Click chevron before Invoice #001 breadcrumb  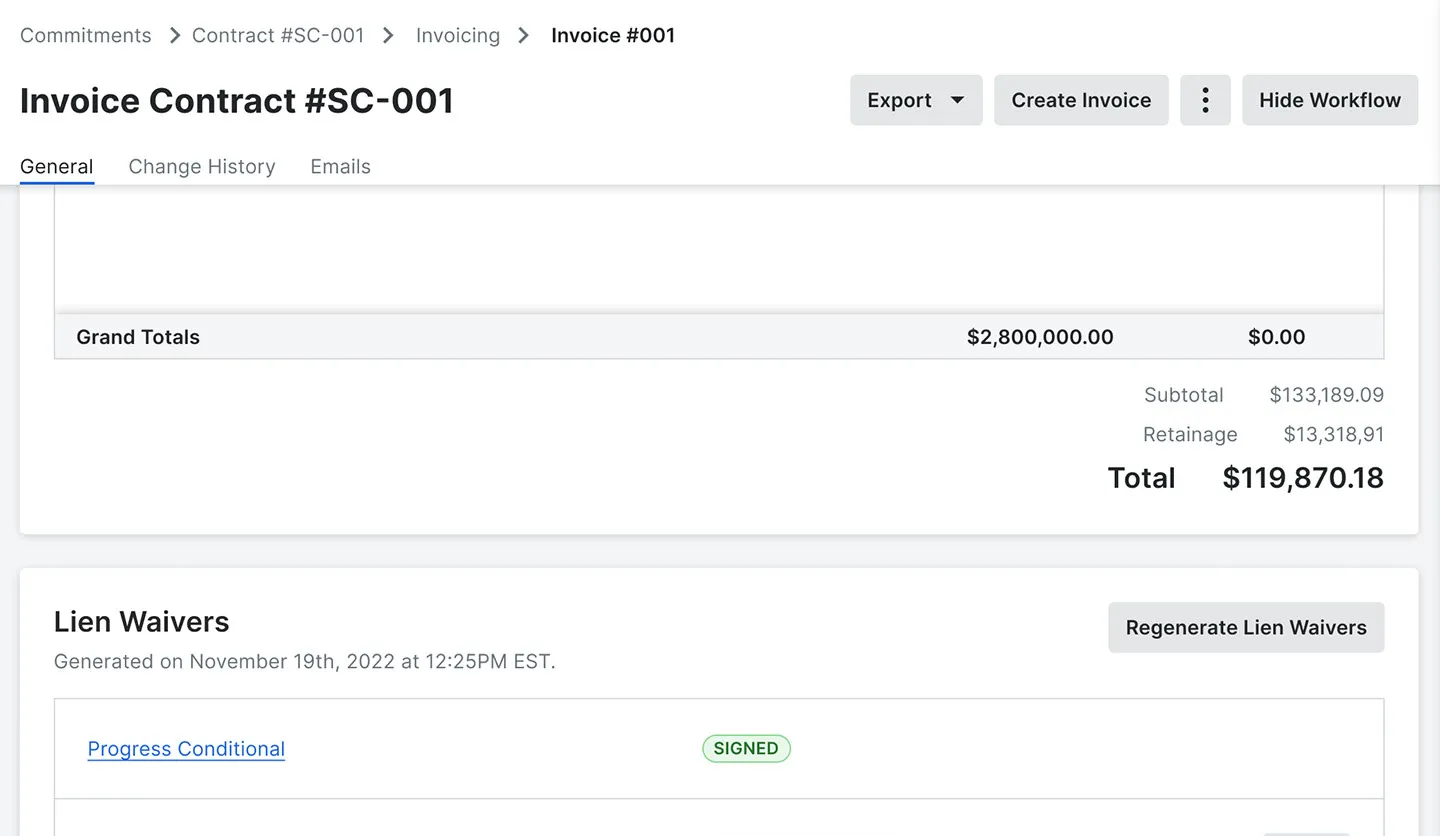pos(524,35)
